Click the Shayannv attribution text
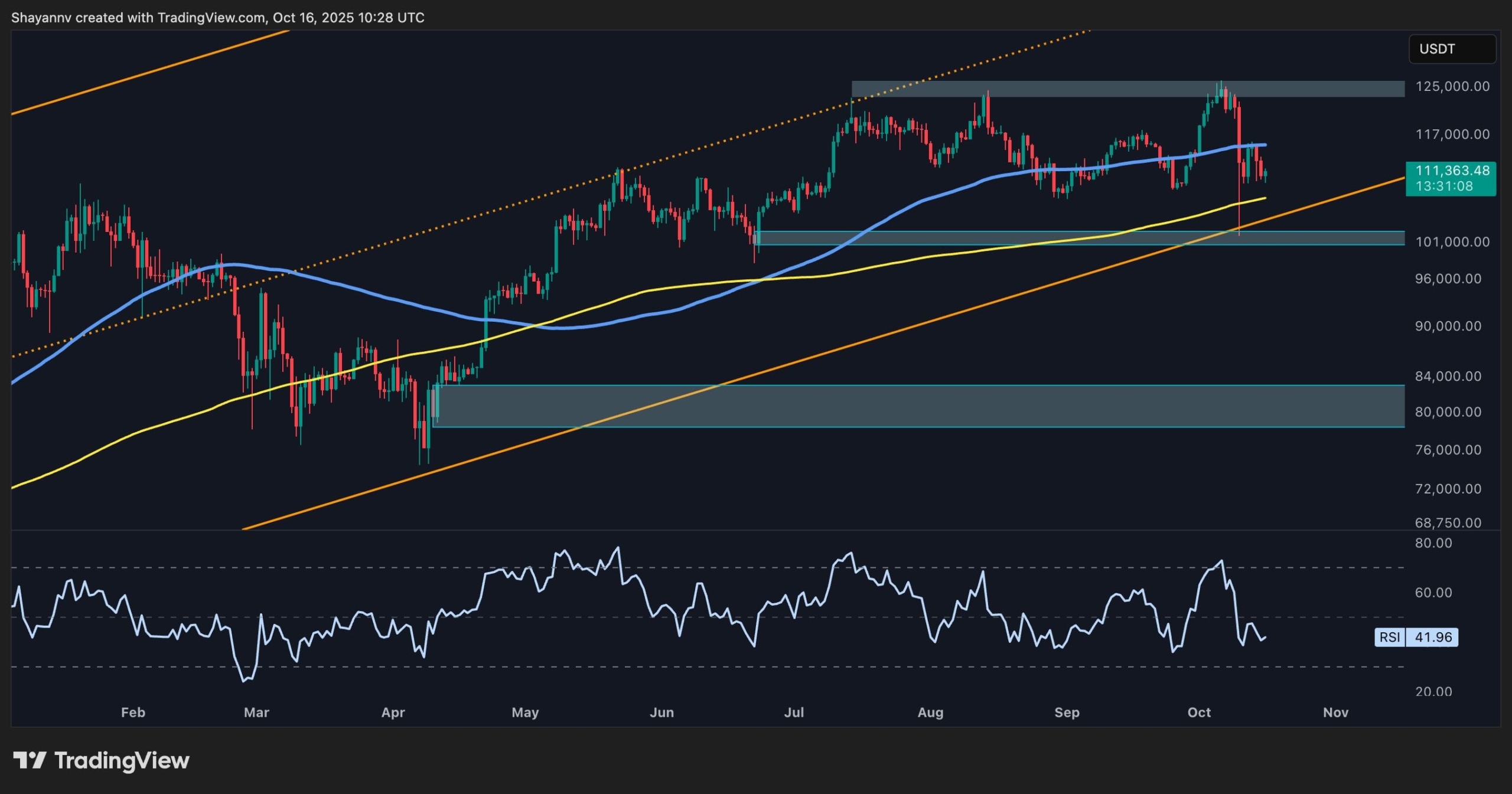This screenshot has width=1512, height=794. click(x=42, y=17)
